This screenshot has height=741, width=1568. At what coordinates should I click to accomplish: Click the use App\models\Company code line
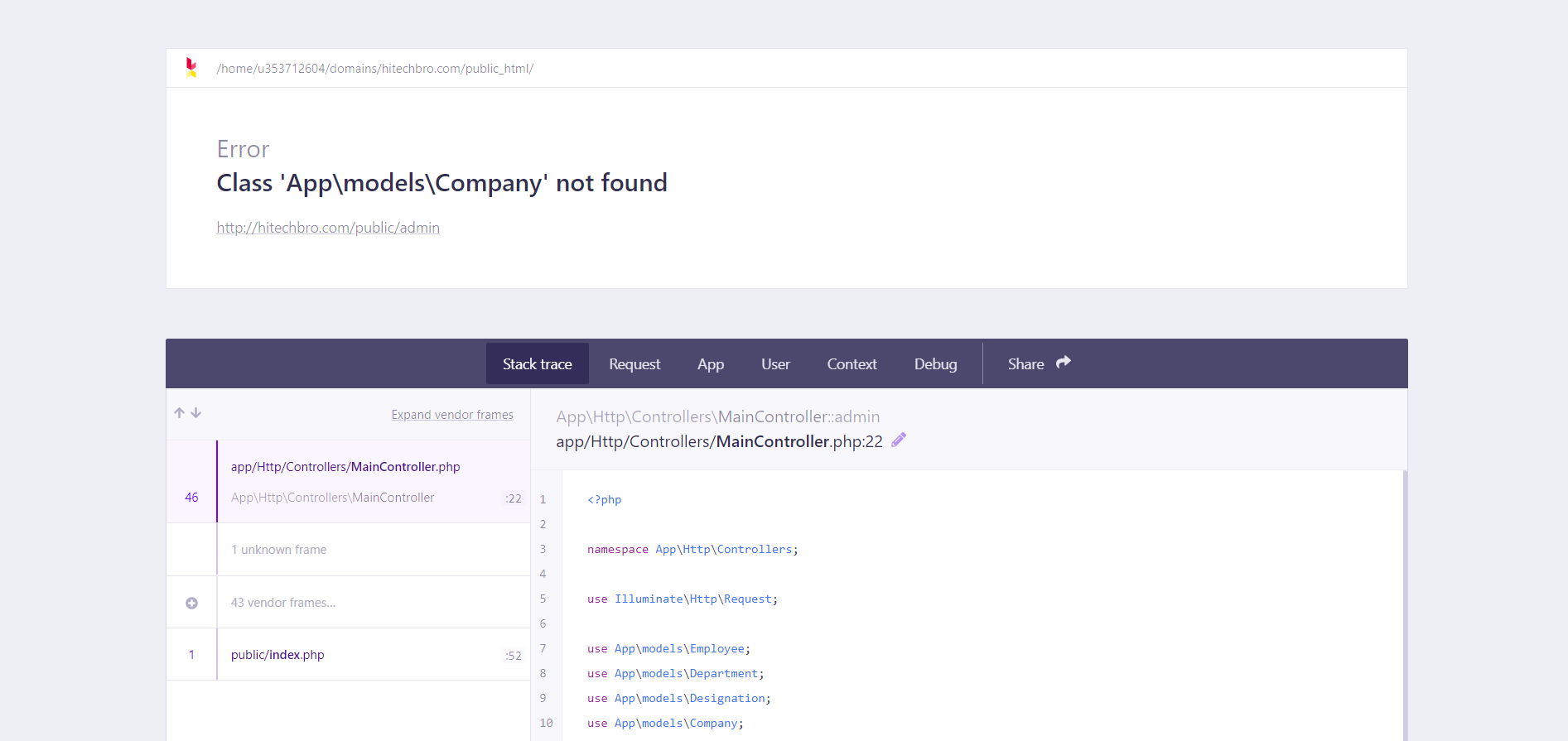665,724
